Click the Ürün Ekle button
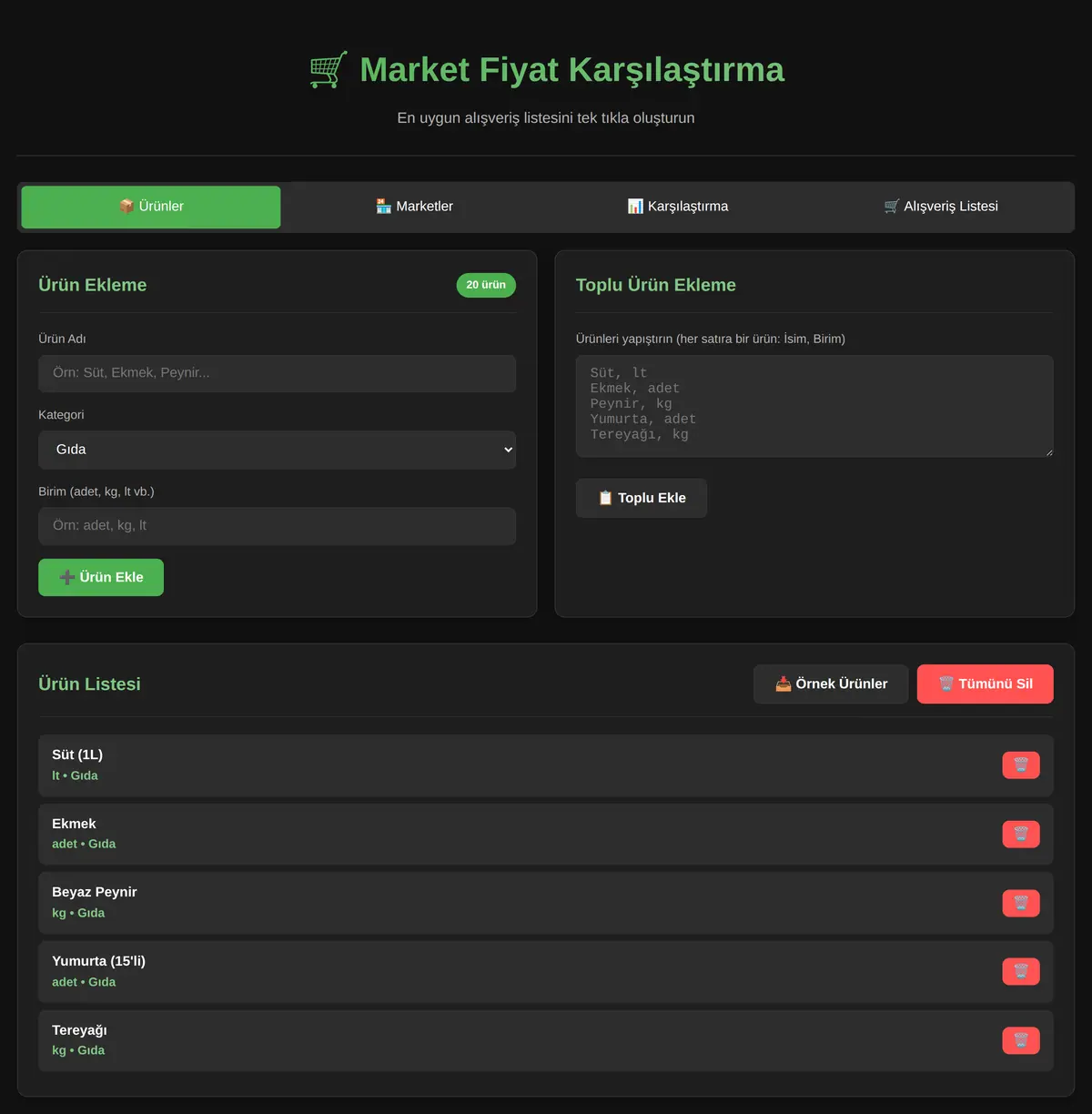This screenshot has height=1114, width=1092. pyautogui.click(x=101, y=577)
